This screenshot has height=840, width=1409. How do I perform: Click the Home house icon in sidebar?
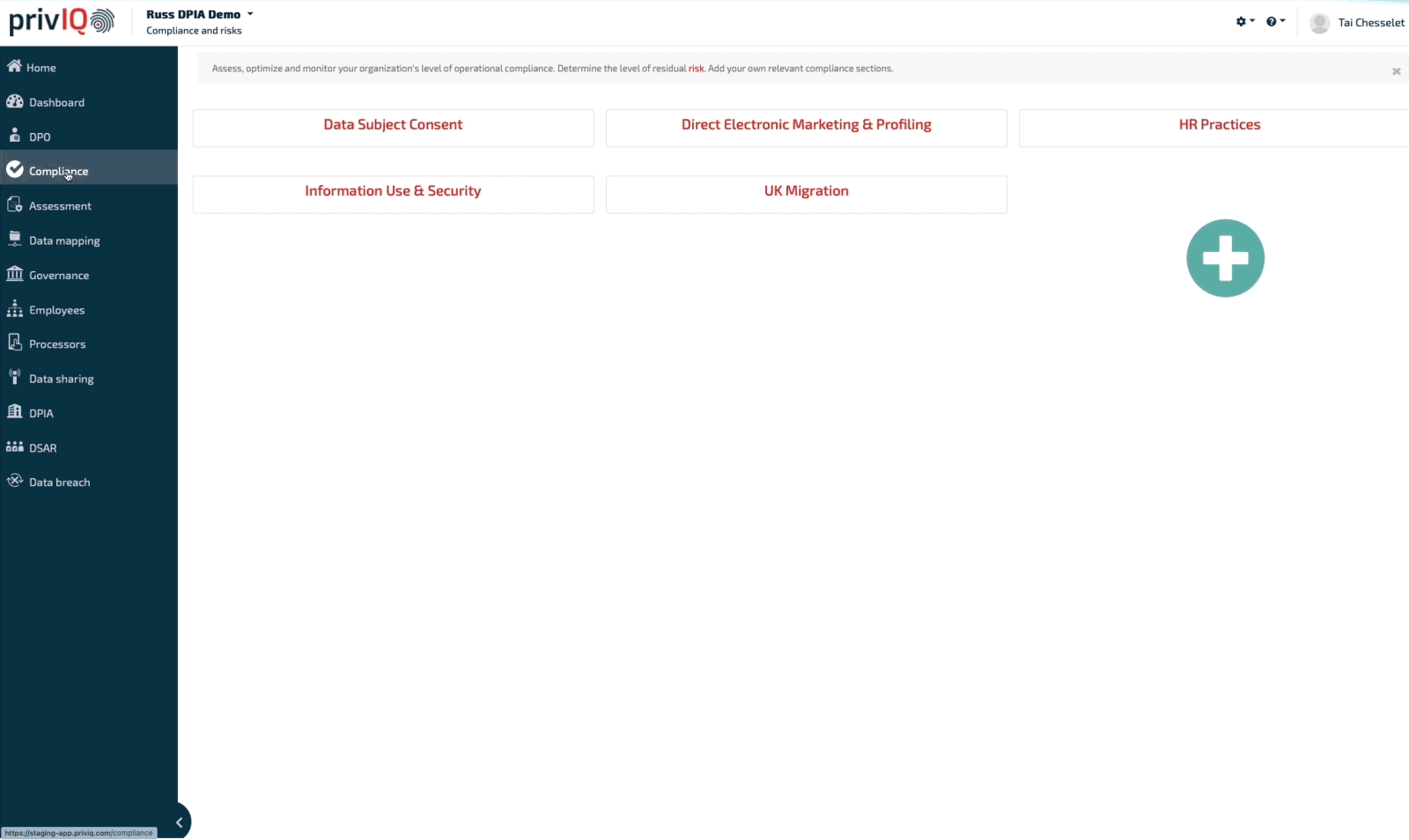14,66
